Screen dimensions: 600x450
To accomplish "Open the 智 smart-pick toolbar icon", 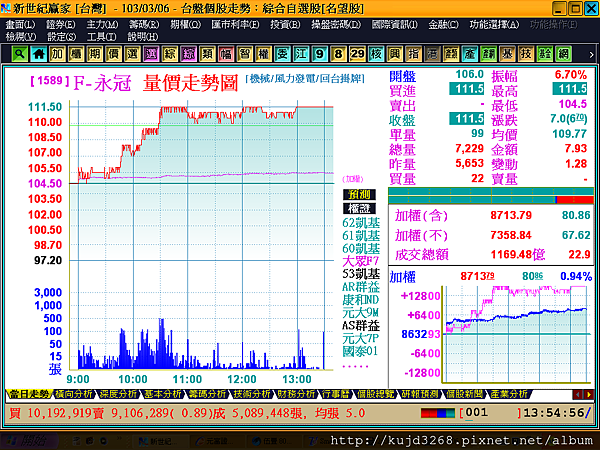I will click(245, 54).
